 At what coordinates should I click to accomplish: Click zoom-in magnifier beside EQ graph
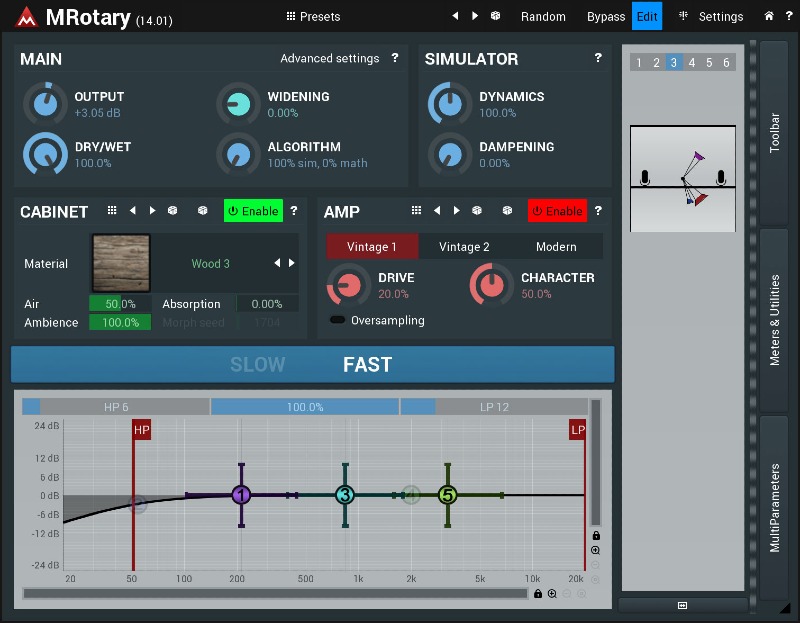coord(595,550)
